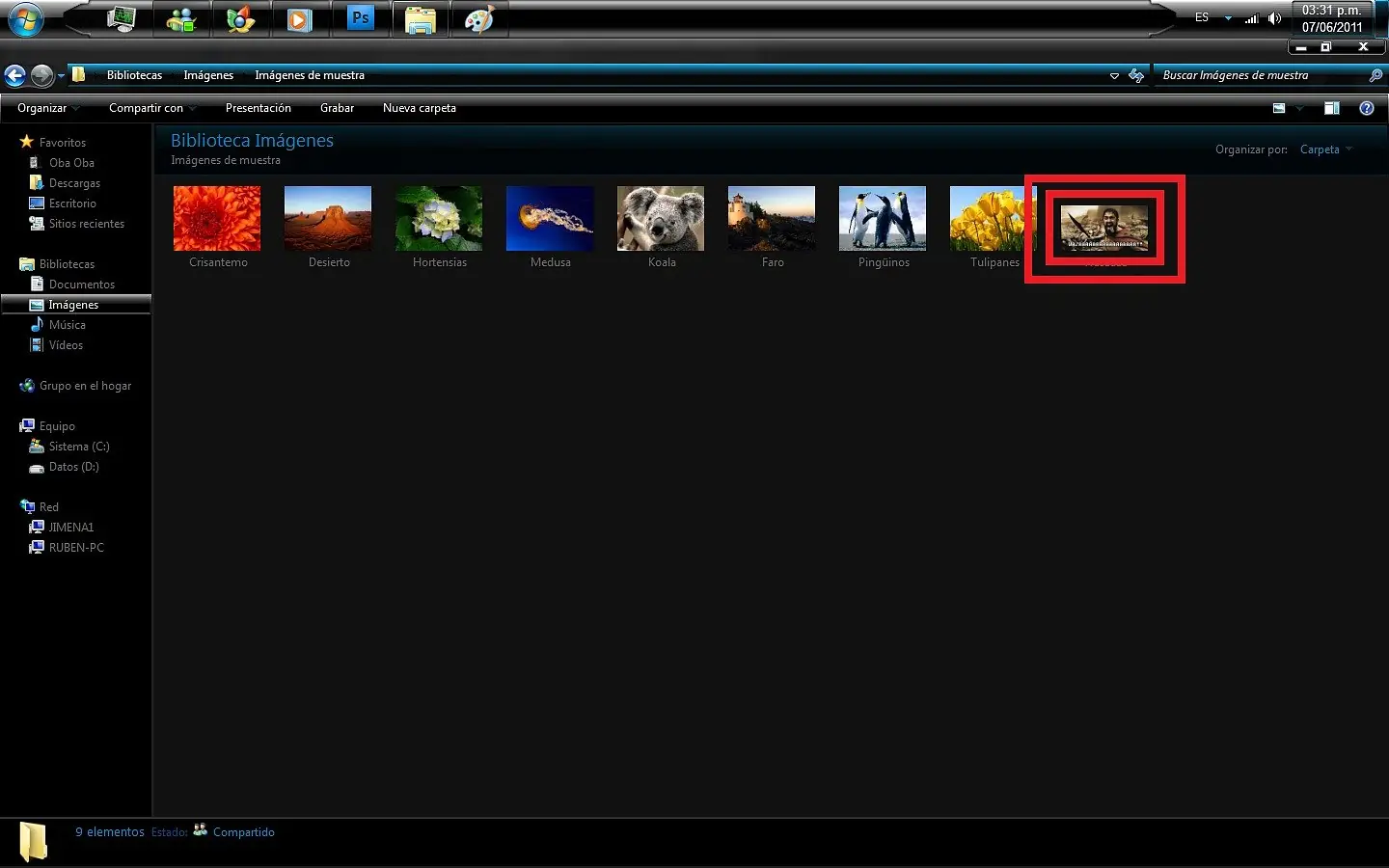Launch Paint from the taskbar
Image resolution: width=1389 pixels, height=868 pixels.
click(x=479, y=18)
